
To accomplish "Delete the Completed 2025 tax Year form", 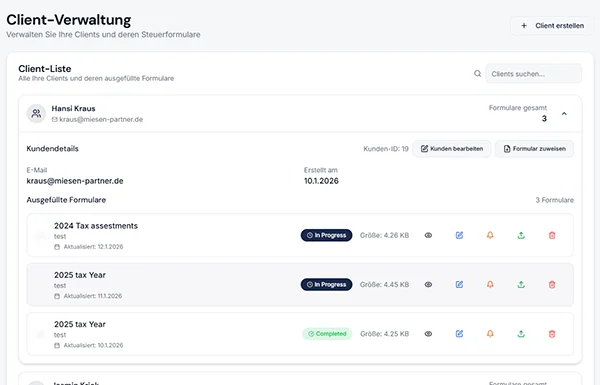I will pos(552,334).
